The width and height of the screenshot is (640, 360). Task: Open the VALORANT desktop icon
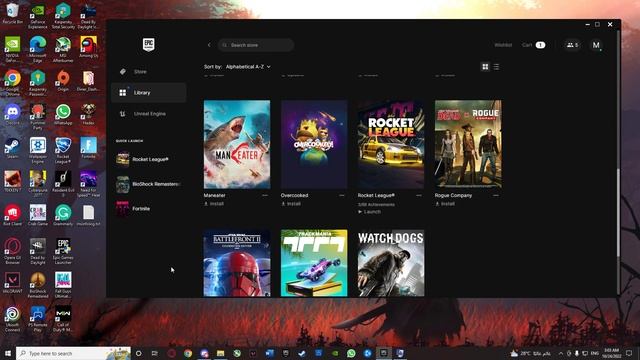click(x=13, y=283)
